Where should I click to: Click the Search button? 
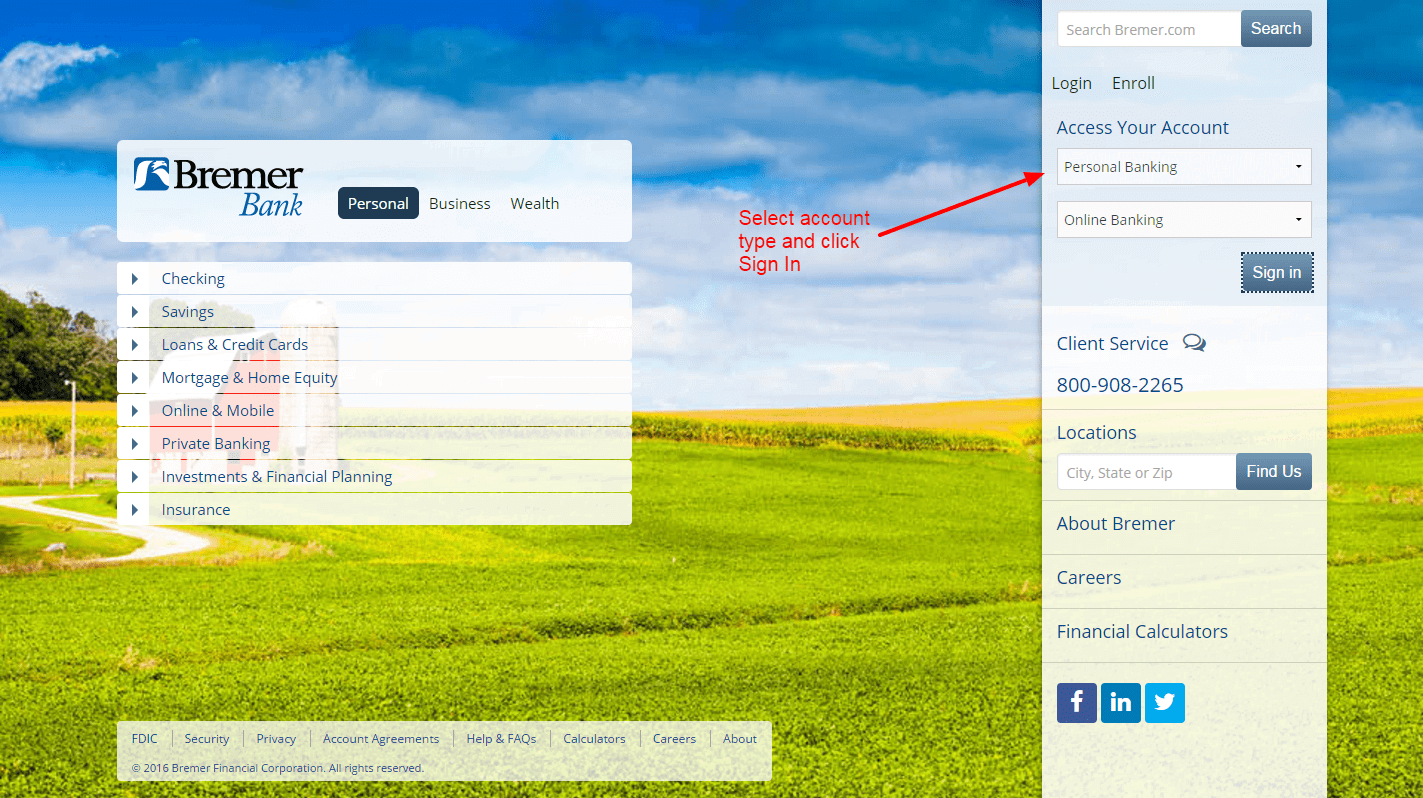coord(1276,29)
